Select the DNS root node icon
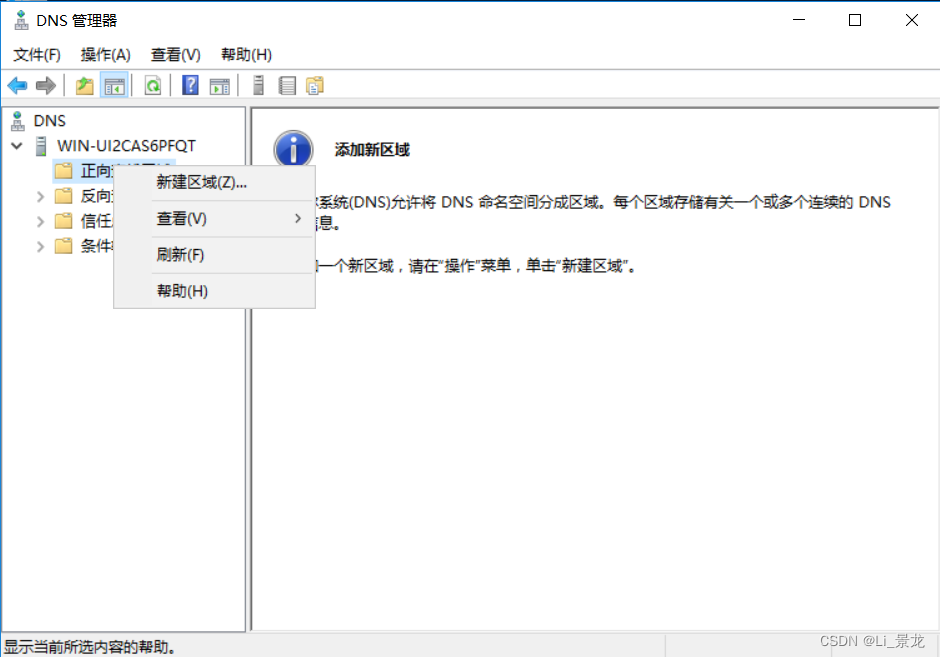 pos(18,121)
